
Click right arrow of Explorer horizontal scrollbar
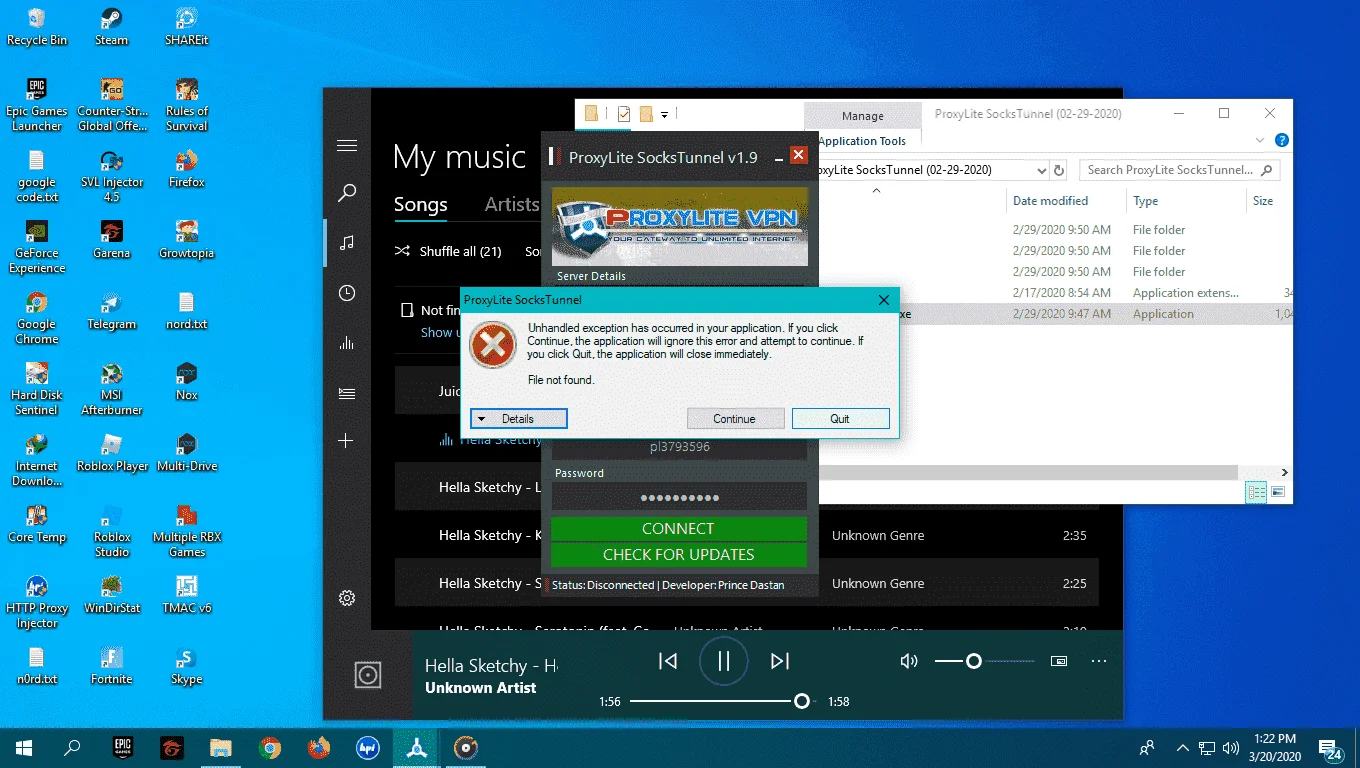tap(1284, 473)
